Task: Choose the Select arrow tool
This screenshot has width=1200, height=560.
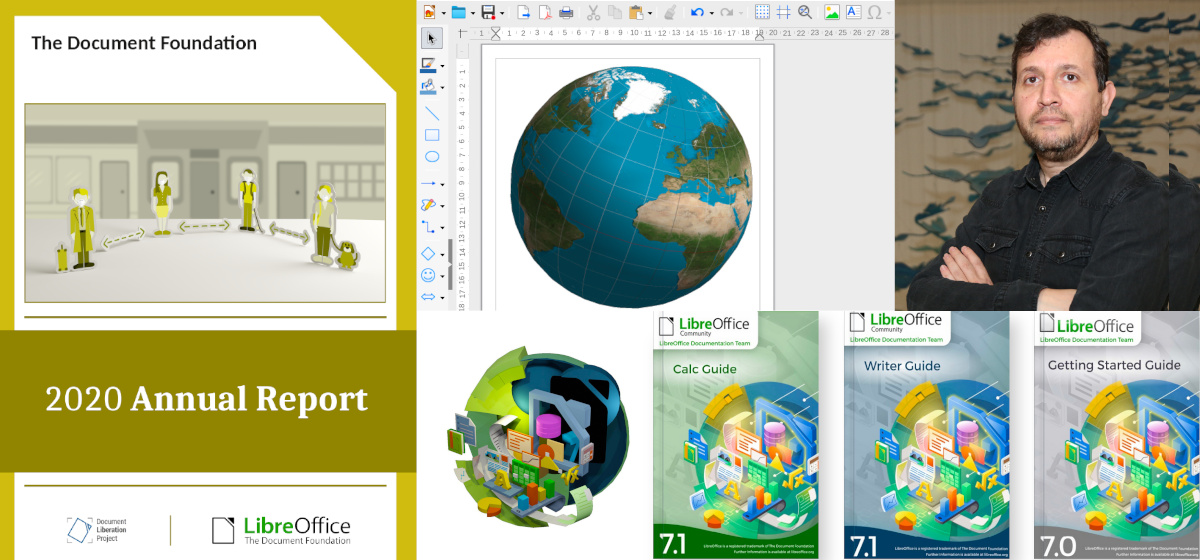Action: (432, 38)
